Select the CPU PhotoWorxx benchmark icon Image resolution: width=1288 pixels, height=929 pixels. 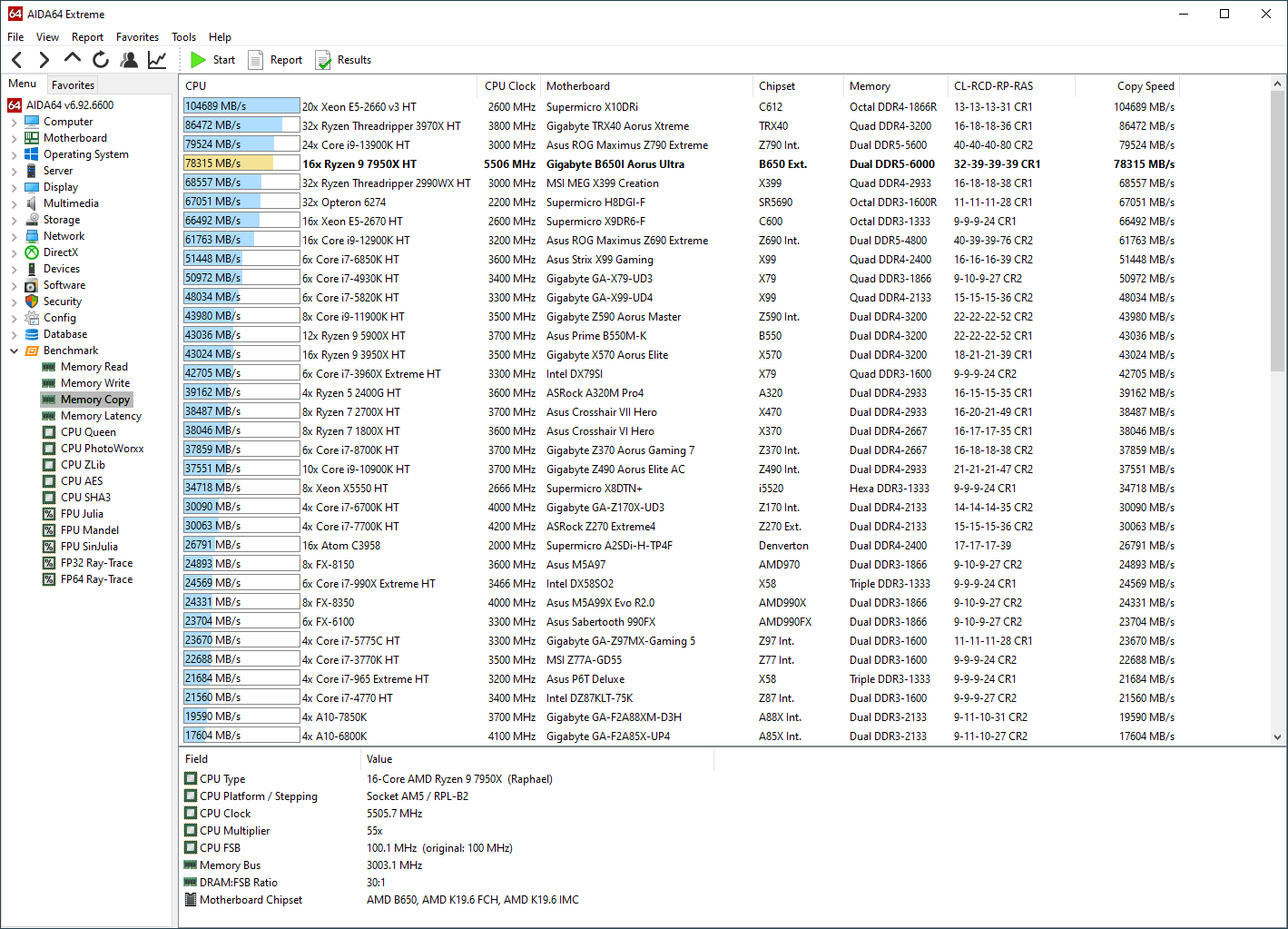point(49,449)
